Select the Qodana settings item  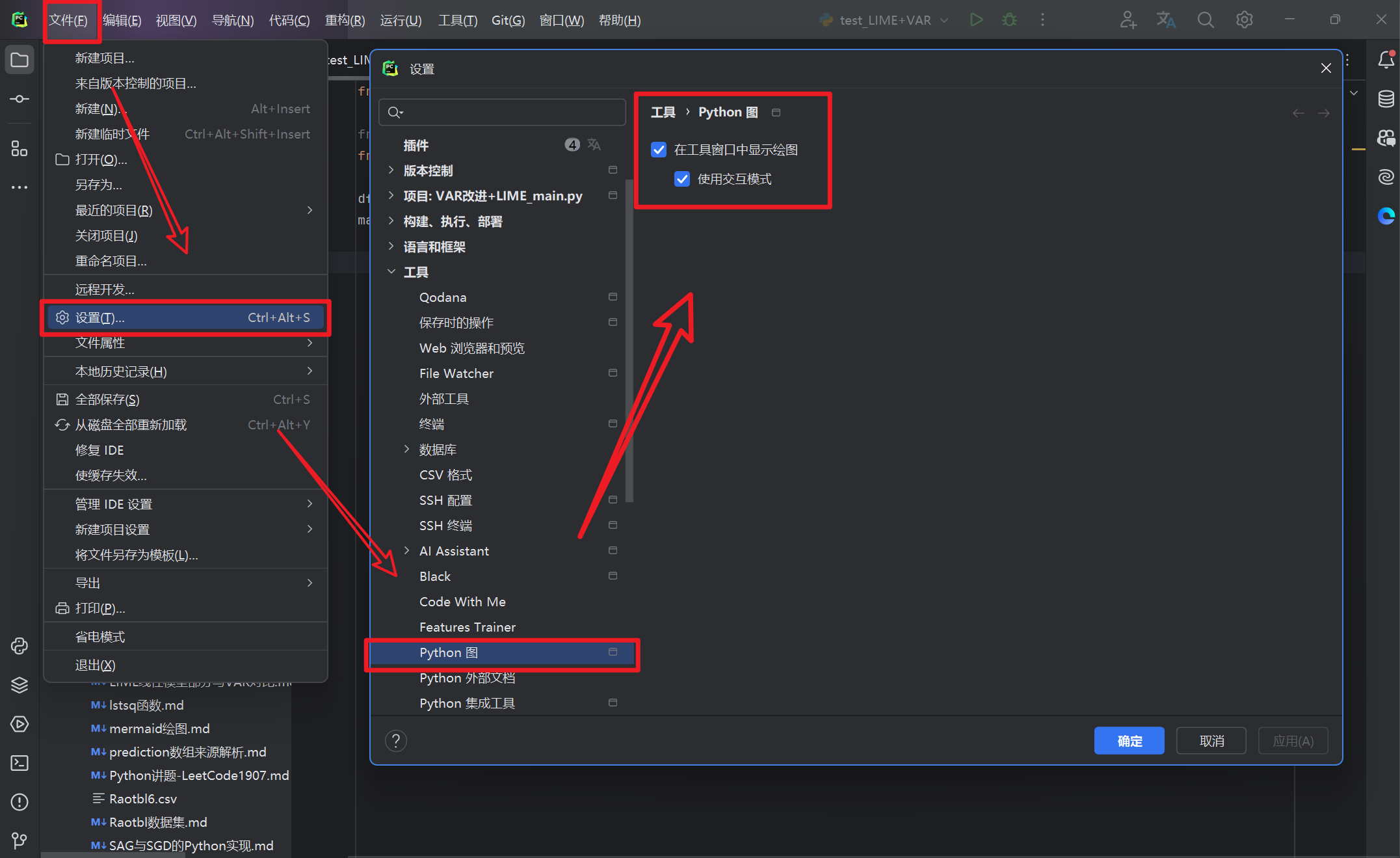tap(503, 297)
